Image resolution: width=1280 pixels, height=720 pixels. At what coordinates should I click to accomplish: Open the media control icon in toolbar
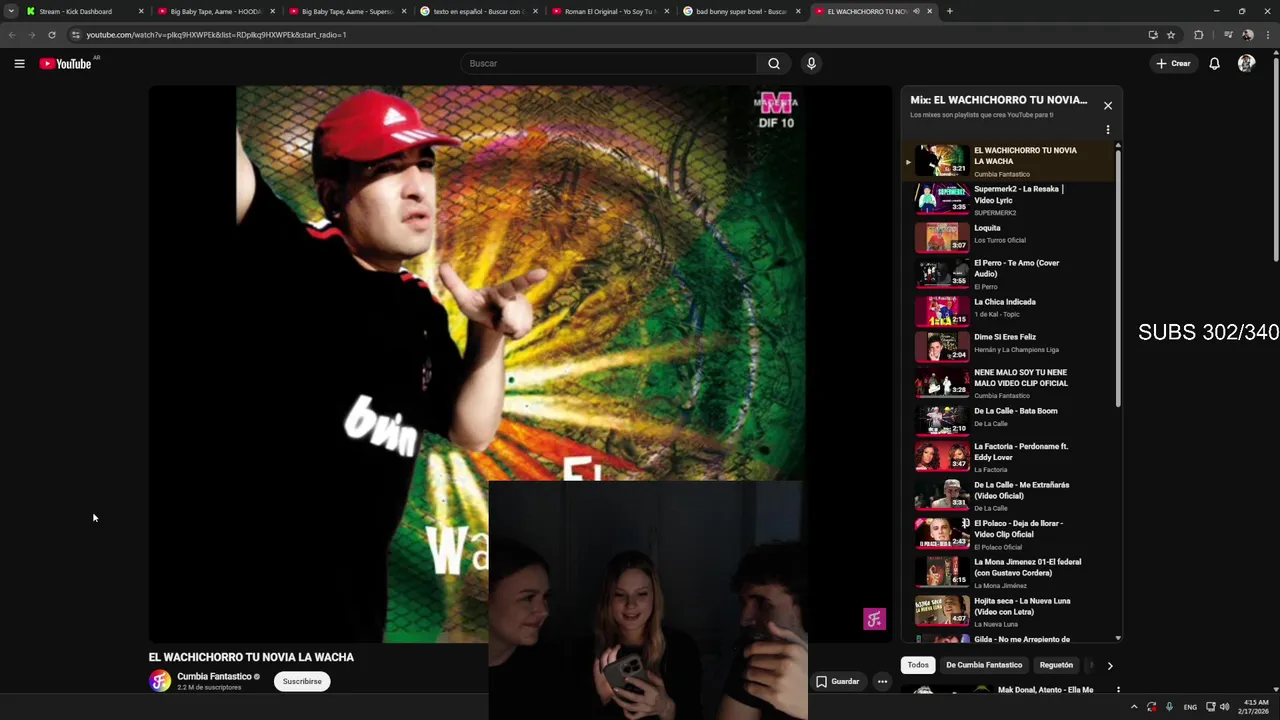click(x=1228, y=34)
